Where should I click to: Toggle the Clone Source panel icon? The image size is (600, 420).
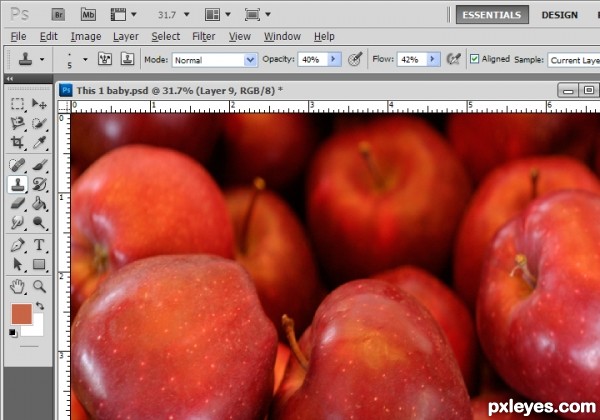[127, 59]
